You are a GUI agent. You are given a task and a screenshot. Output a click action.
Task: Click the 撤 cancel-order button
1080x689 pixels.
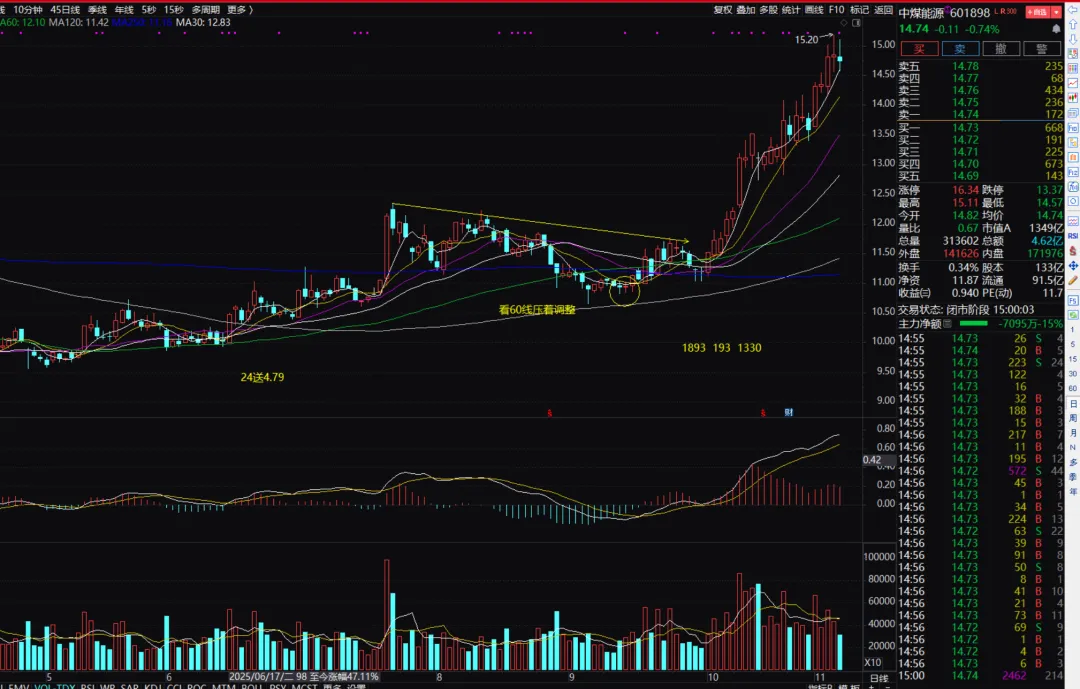pos(1001,48)
